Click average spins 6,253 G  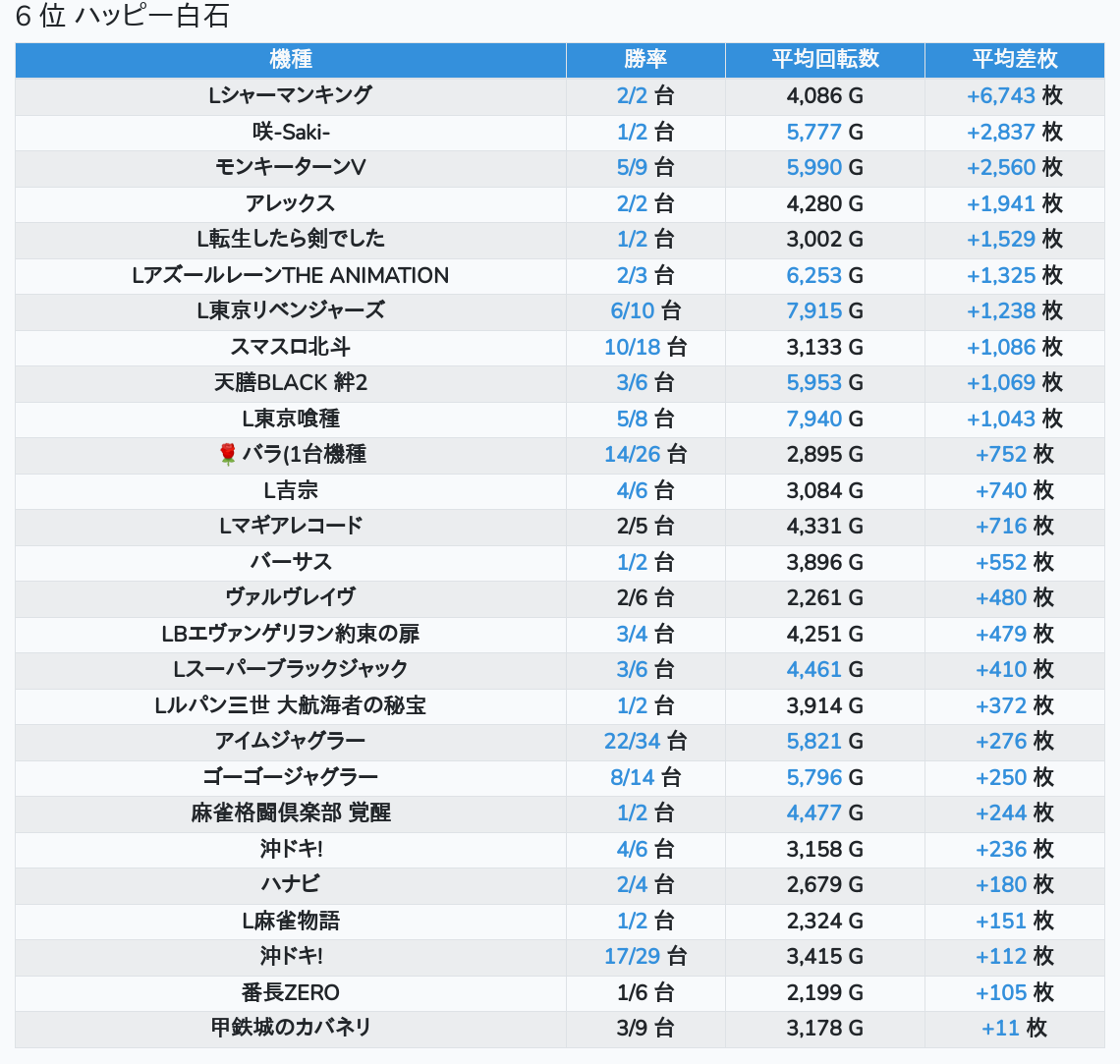point(825,275)
